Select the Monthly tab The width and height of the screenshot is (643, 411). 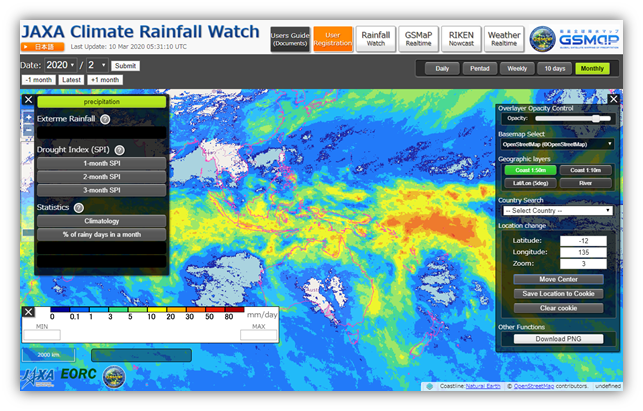(x=593, y=68)
